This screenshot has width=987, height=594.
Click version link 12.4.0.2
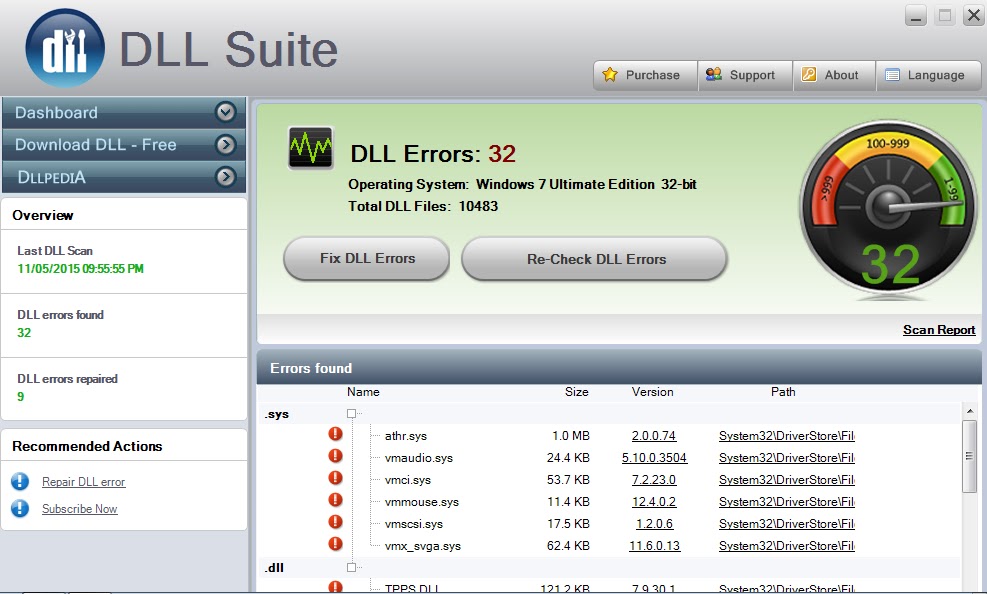pyautogui.click(x=654, y=502)
